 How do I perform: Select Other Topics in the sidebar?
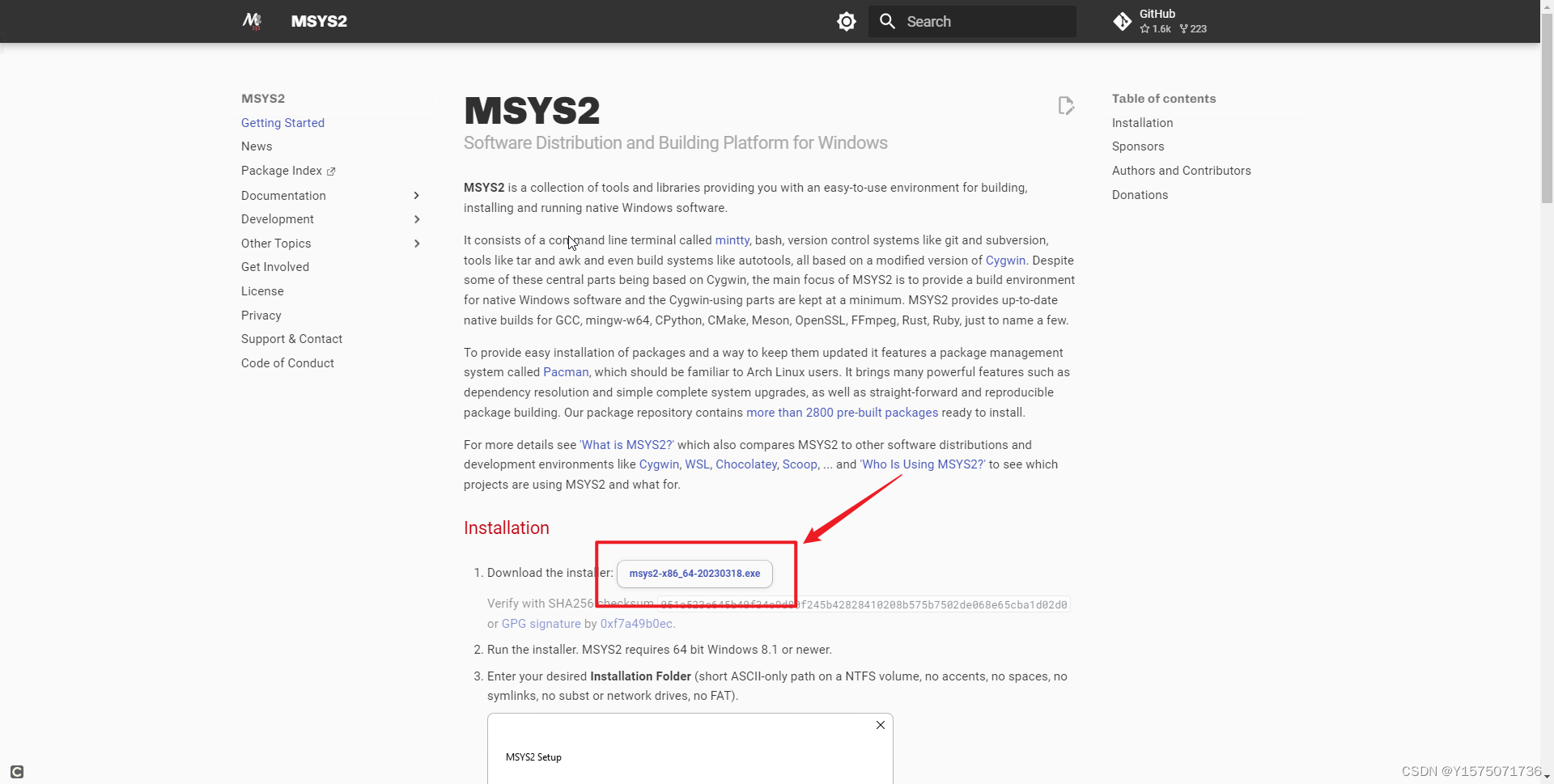(x=276, y=244)
